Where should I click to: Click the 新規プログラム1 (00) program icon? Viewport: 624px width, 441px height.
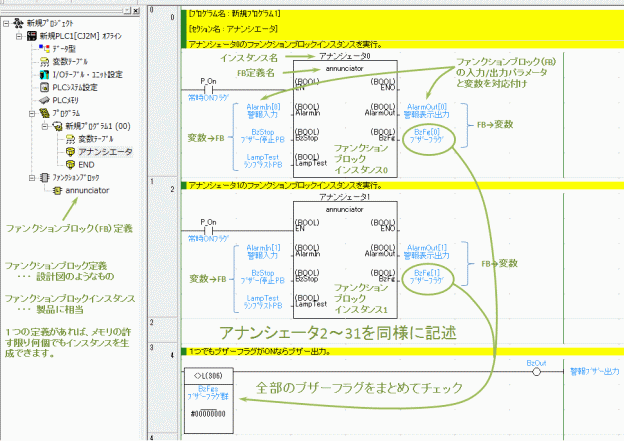click(58, 126)
